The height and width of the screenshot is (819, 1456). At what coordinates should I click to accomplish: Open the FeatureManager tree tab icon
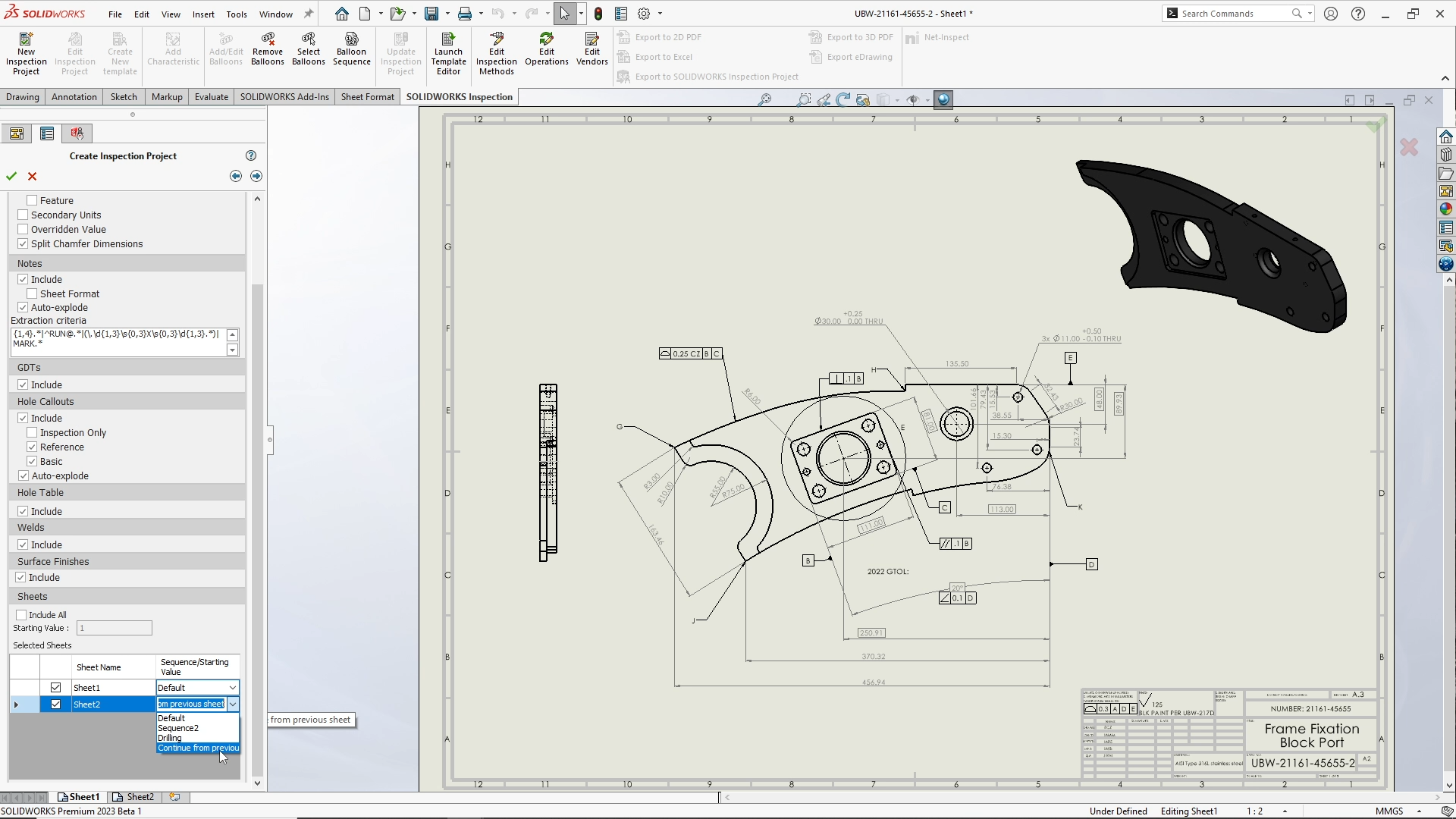(x=17, y=133)
